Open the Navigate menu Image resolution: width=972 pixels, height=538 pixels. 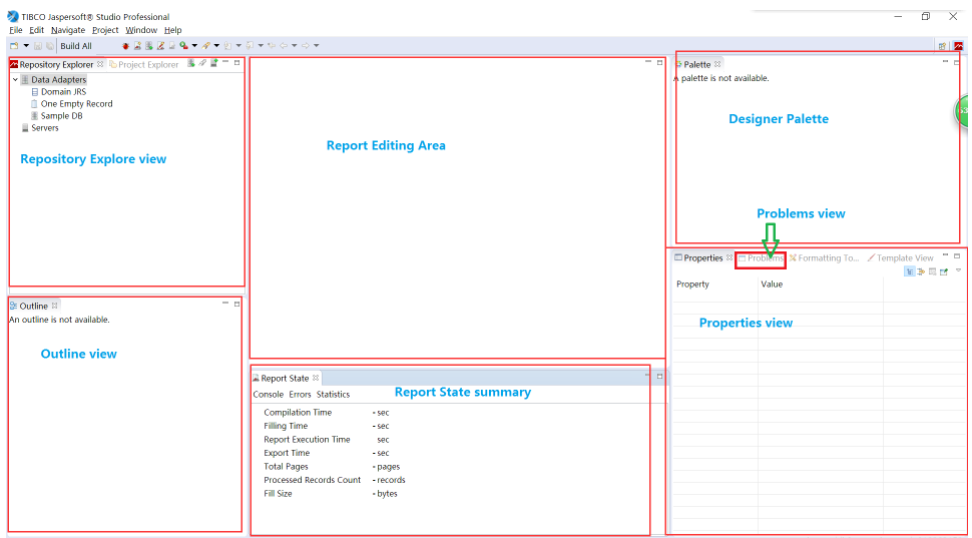[x=68, y=30]
